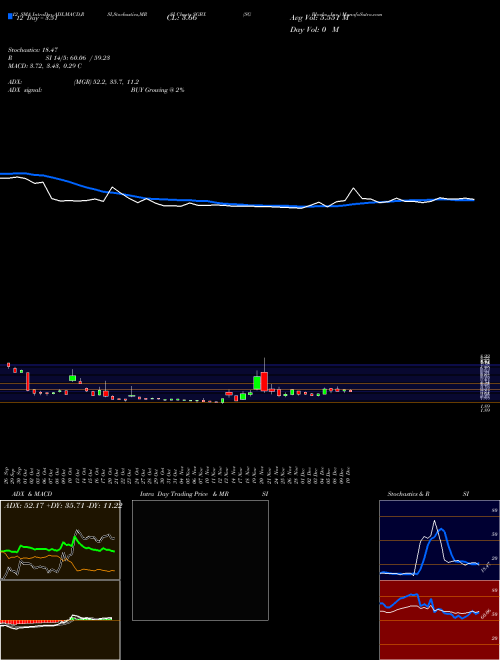Open the empty intraday trading price panel
The height and width of the screenshot is (660, 500).
[x=200, y=560]
